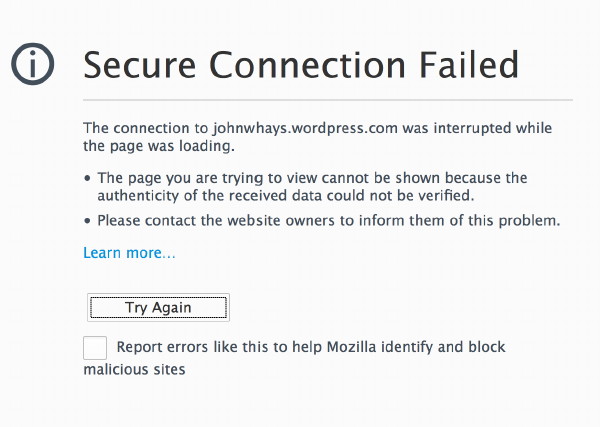Click the 'malicious sites' text below the checkbox
600x427 pixels.
click(135, 369)
